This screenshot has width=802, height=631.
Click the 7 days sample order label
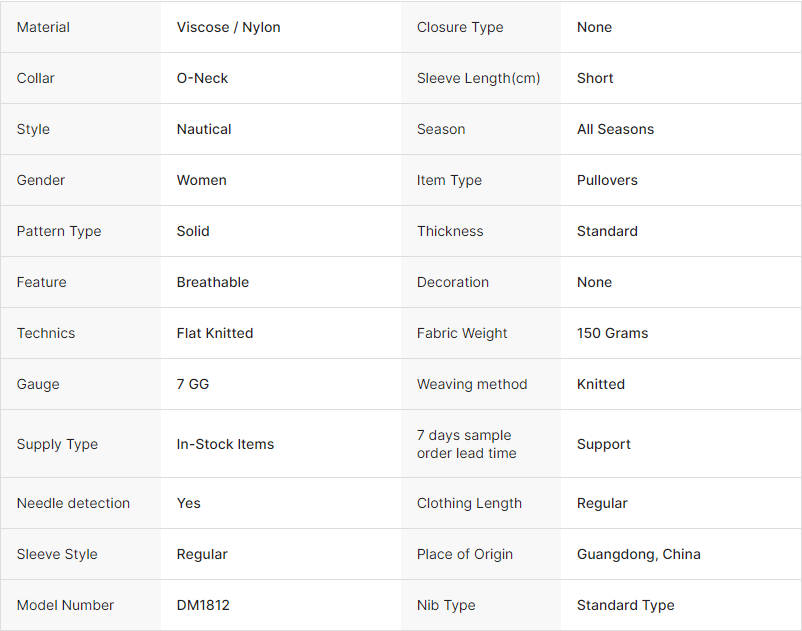[x=466, y=444]
